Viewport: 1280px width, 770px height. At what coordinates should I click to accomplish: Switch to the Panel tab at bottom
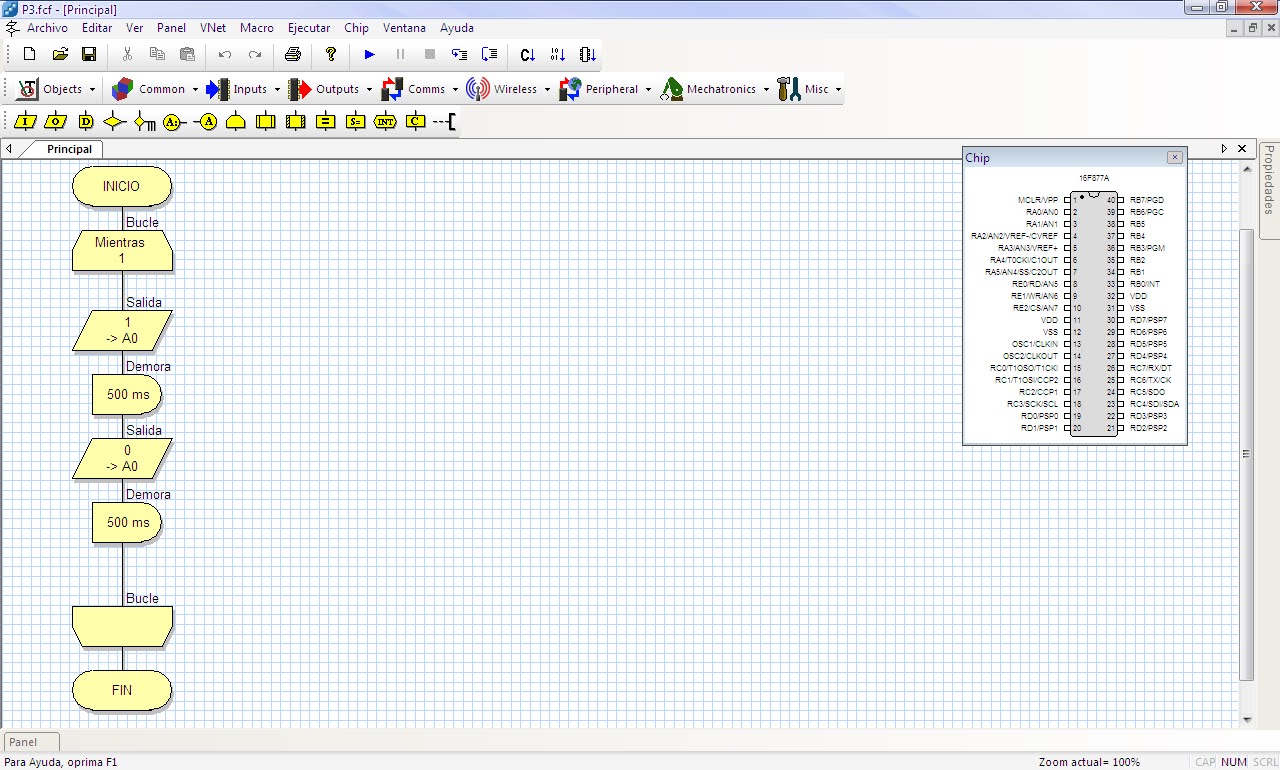point(30,741)
